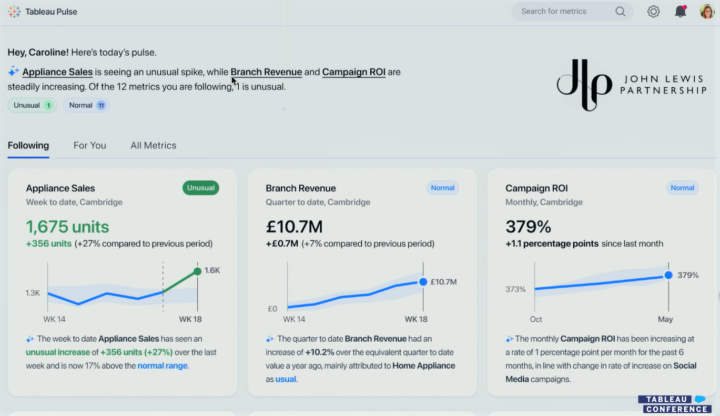Click the Normal badge on Campaign ROI

point(682,188)
